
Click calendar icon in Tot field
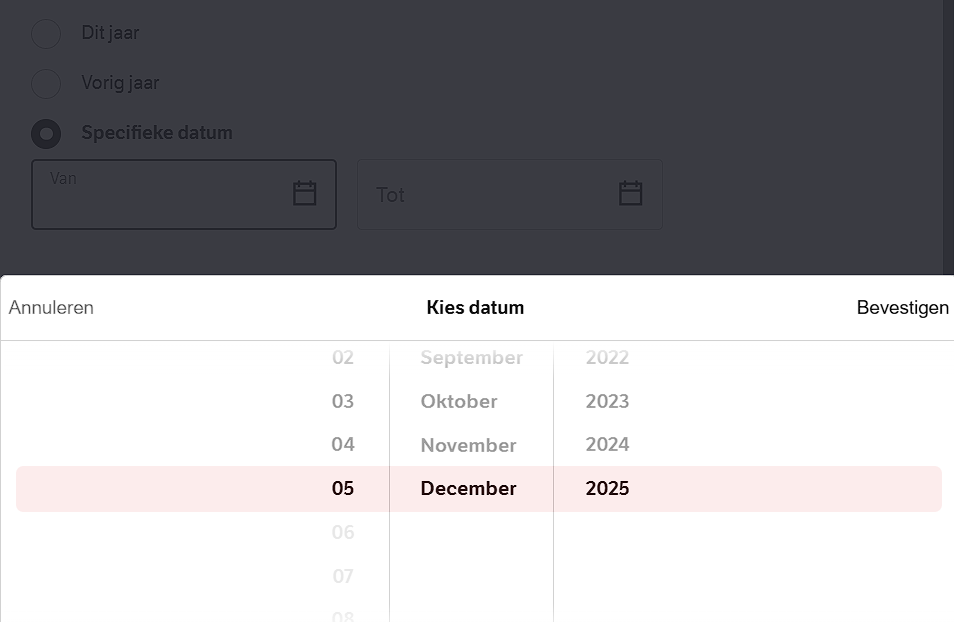click(630, 194)
